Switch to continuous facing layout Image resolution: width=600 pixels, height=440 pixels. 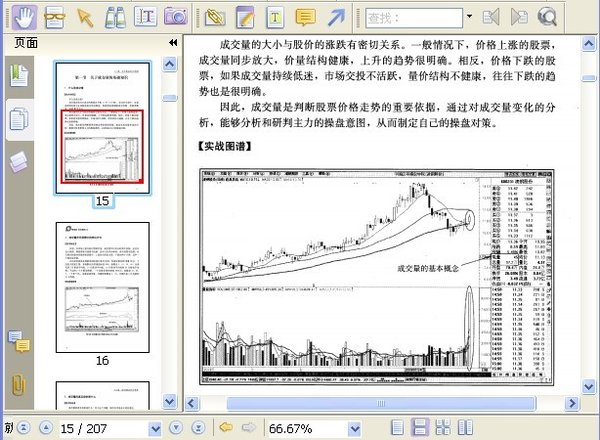pos(443,428)
